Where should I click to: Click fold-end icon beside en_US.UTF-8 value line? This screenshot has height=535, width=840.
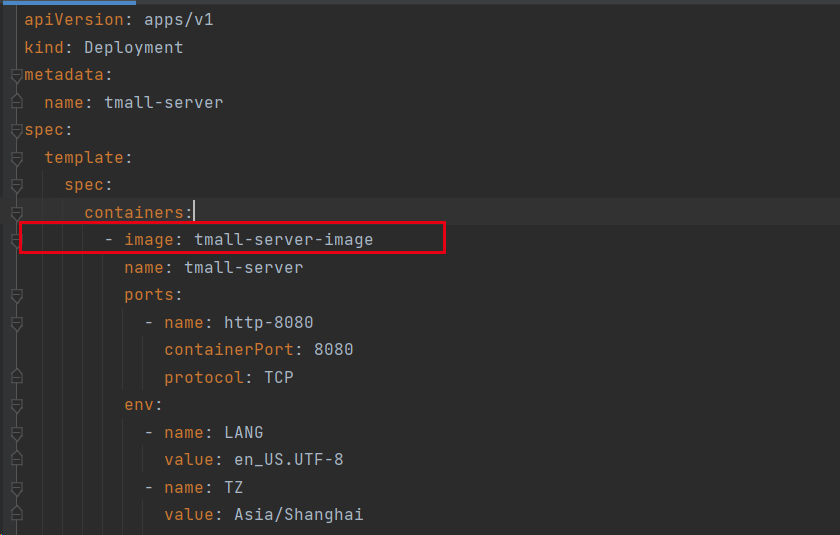coord(16,459)
